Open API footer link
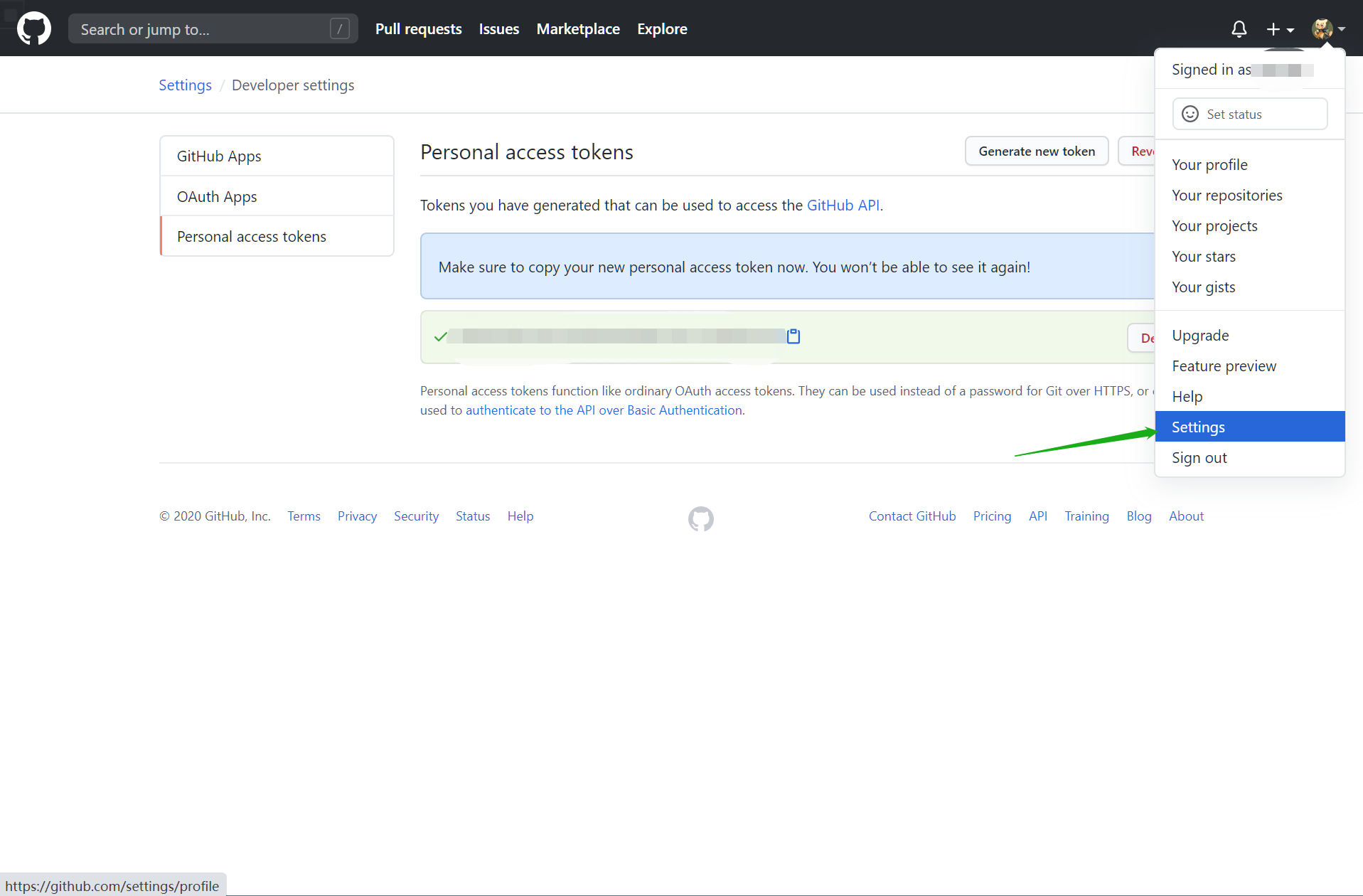Screen dimensions: 1363x896 [1037, 516]
